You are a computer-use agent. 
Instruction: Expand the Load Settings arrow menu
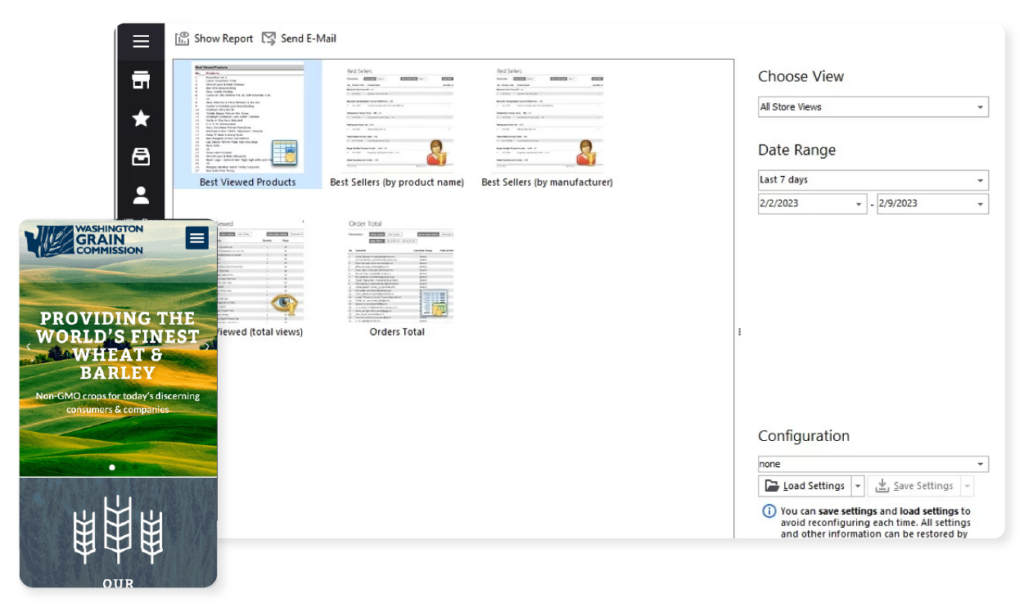(x=858, y=486)
